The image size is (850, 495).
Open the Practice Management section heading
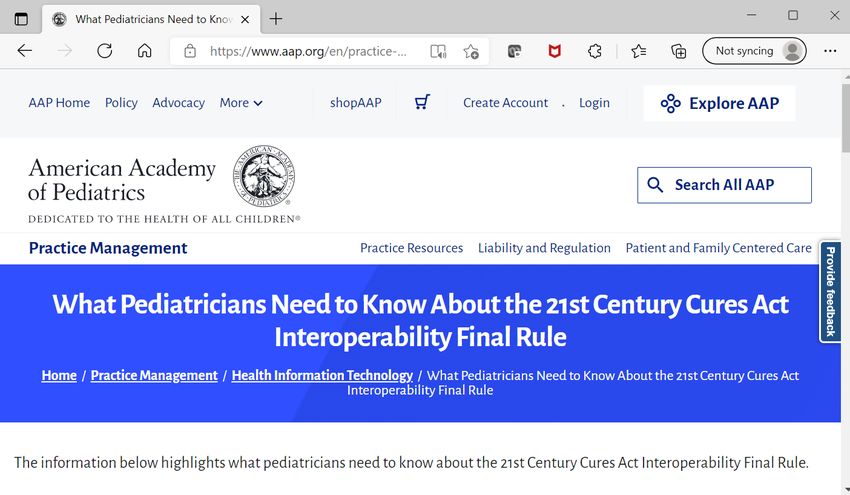pyautogui.click(x=108, y=248)
